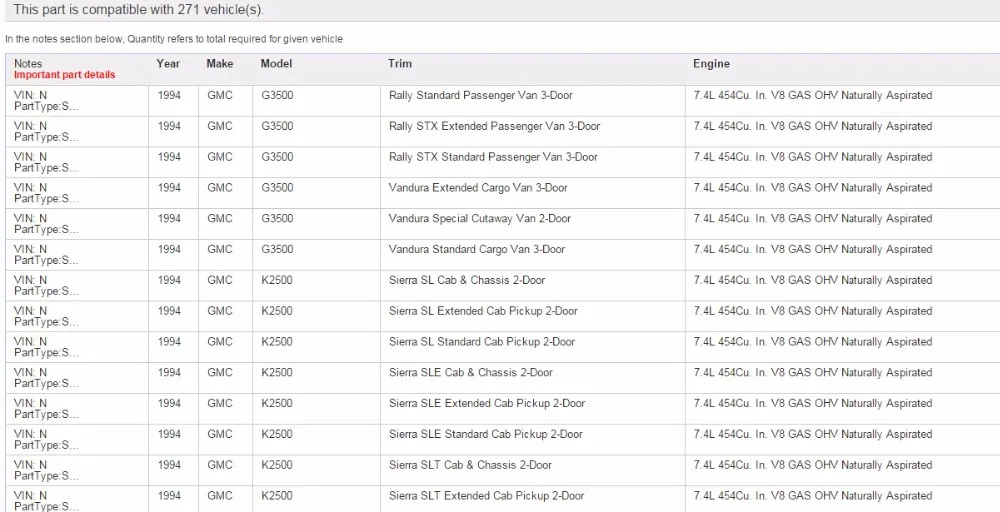Screen dimensions: 1000x512
Task: Click GMC make in Sierra SL Extended Cab row
Action: point(220,311)
